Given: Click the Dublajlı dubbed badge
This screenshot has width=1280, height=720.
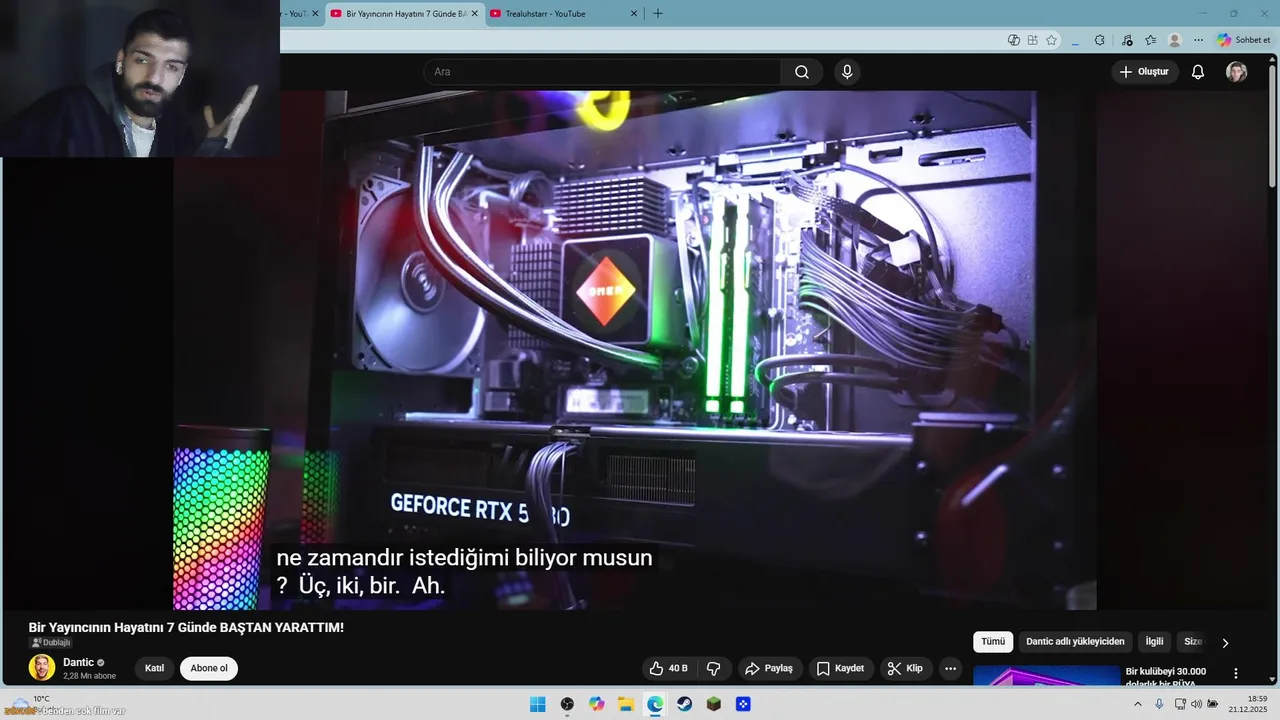Looking at the screenshot, I should 51,643.
